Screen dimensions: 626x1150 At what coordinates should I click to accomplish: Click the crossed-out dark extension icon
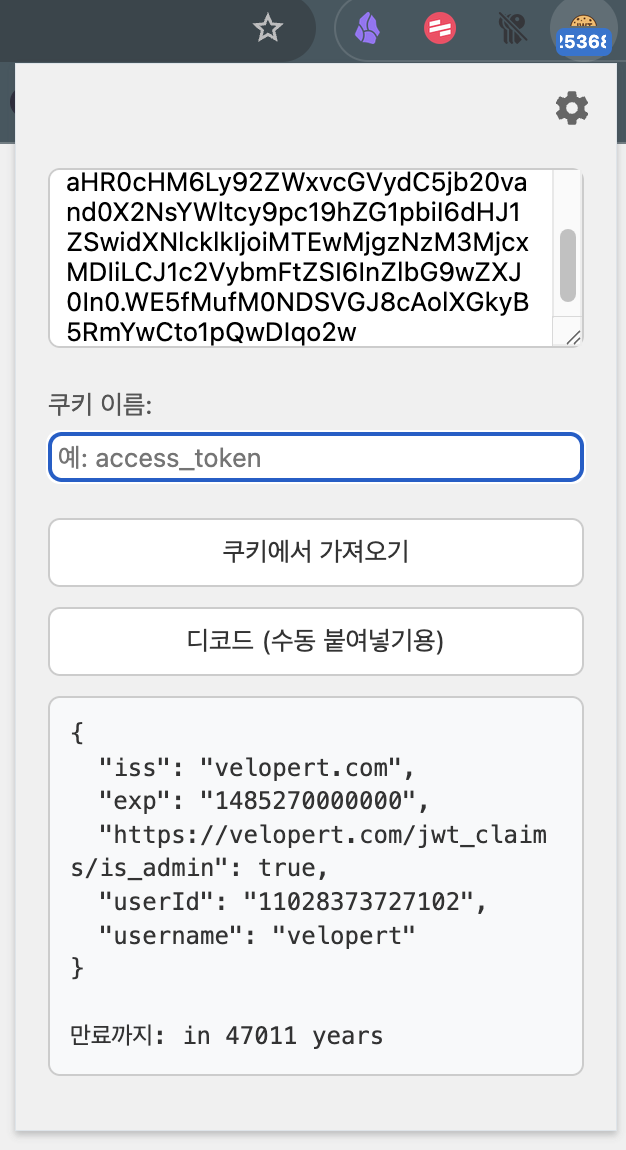click(x=512, y=29)
